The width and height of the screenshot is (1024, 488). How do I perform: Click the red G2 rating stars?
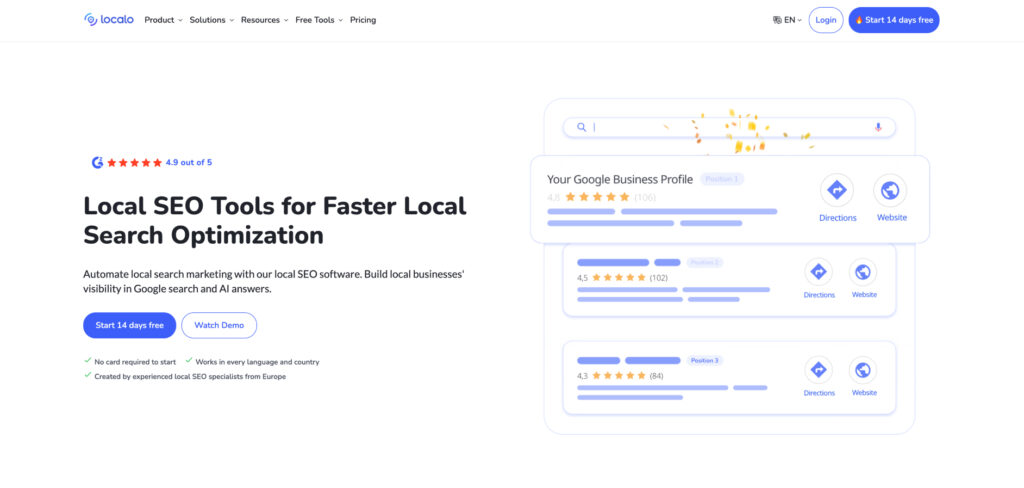click(134, 163)
